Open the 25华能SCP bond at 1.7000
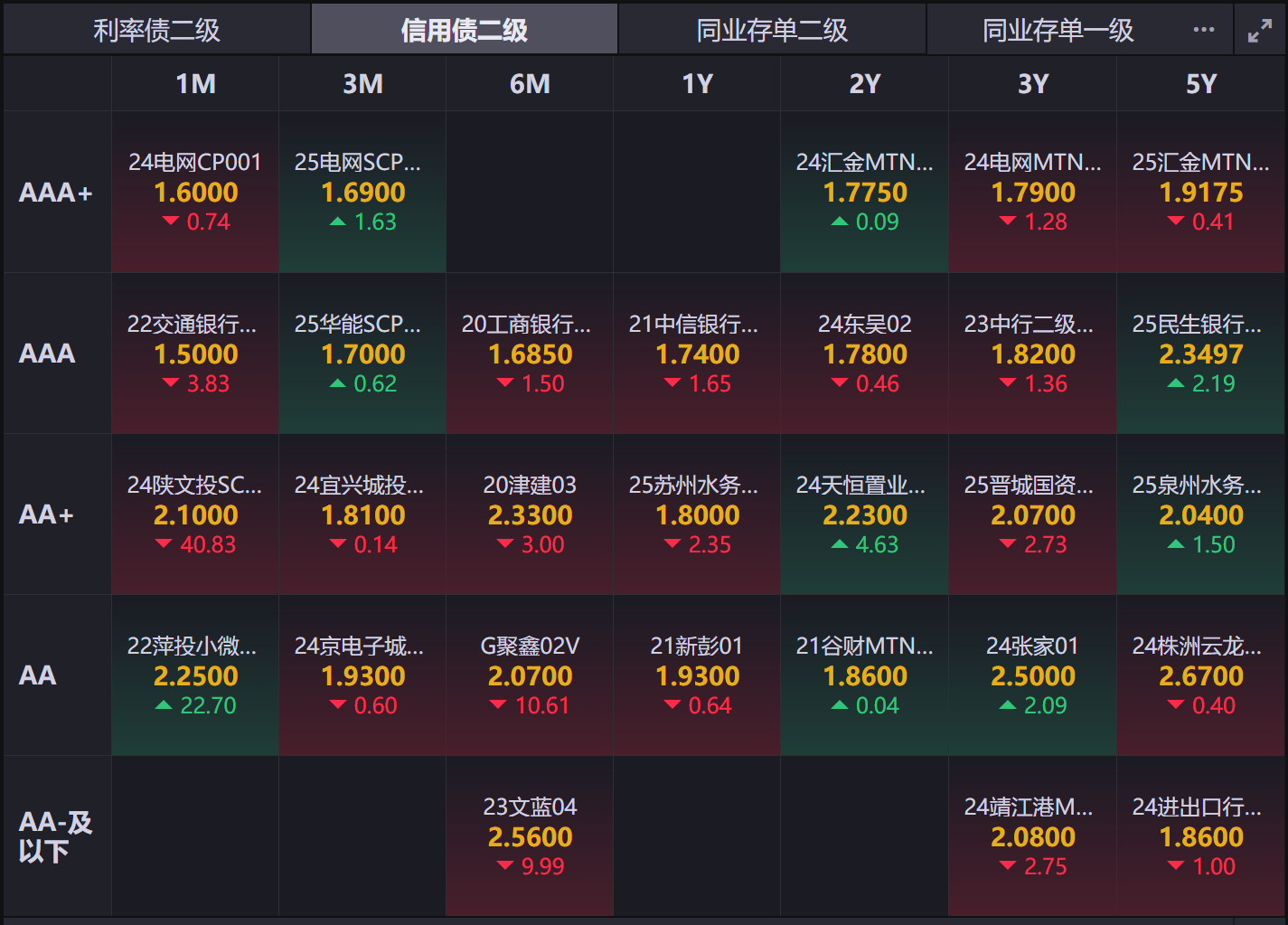 [x=362, y=354]
